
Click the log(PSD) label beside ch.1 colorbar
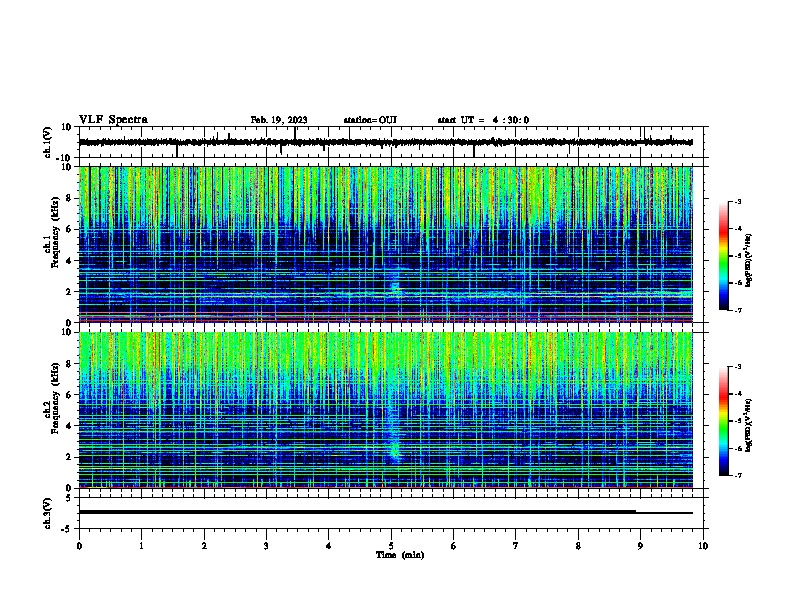[x=749, y=260]
